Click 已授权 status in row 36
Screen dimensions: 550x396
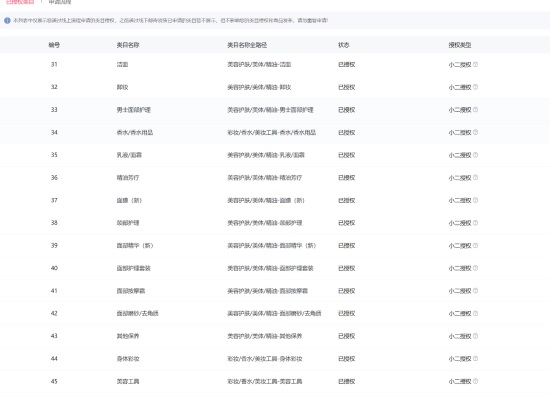click(347, 178)
